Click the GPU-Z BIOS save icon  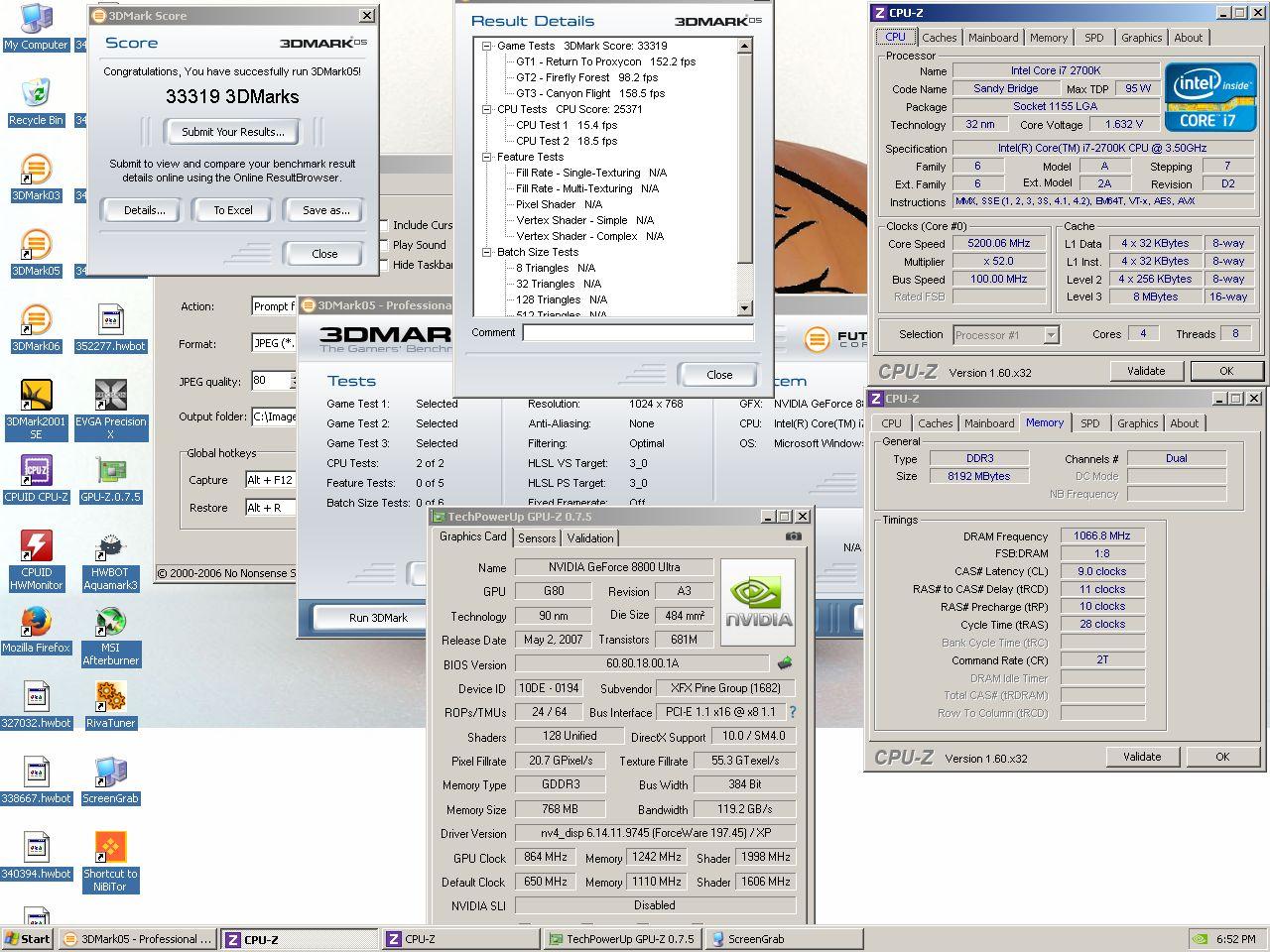784,662
